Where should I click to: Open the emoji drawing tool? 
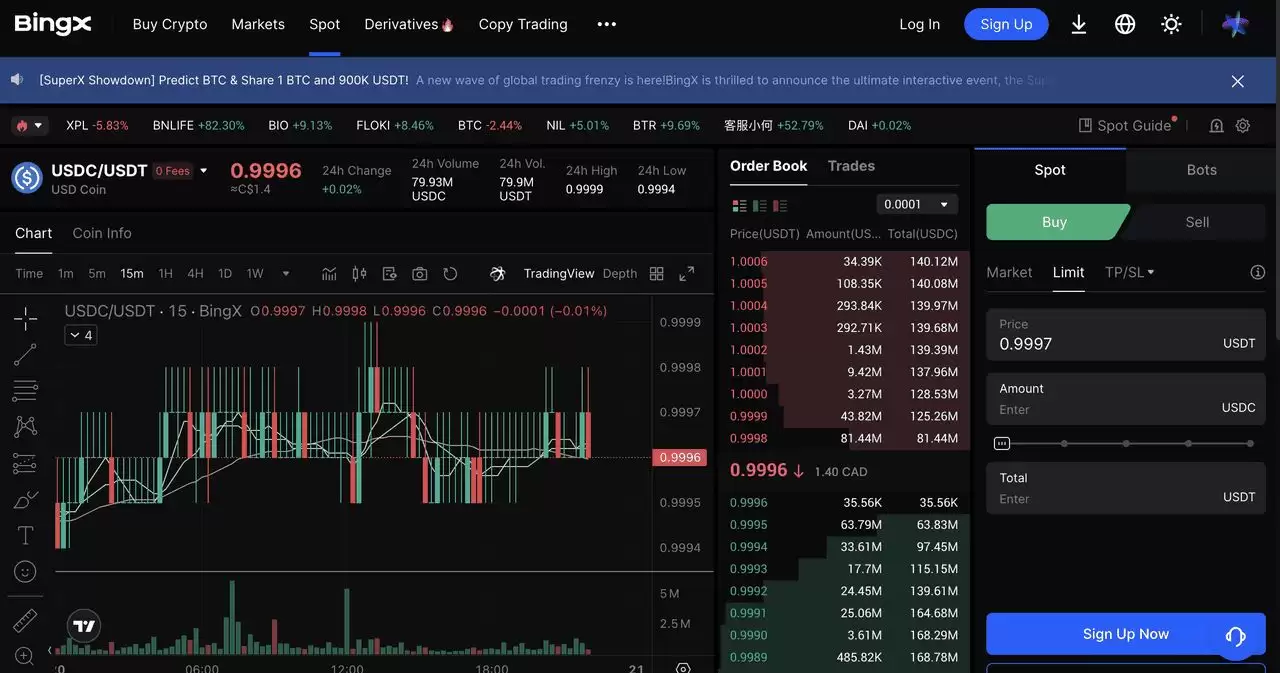tap(25, 570)
